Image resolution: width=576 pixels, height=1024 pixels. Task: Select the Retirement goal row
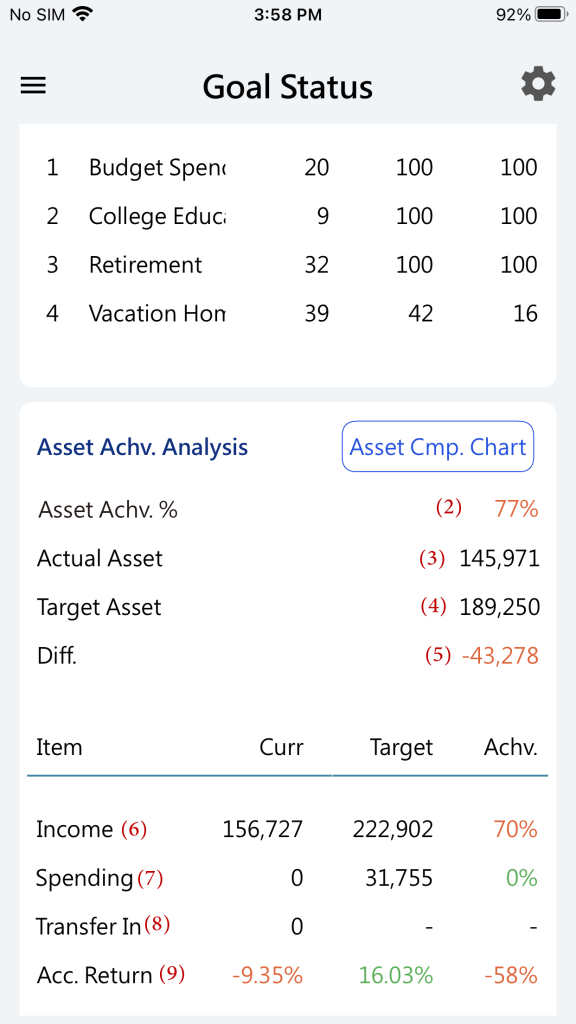pos(288,264)
